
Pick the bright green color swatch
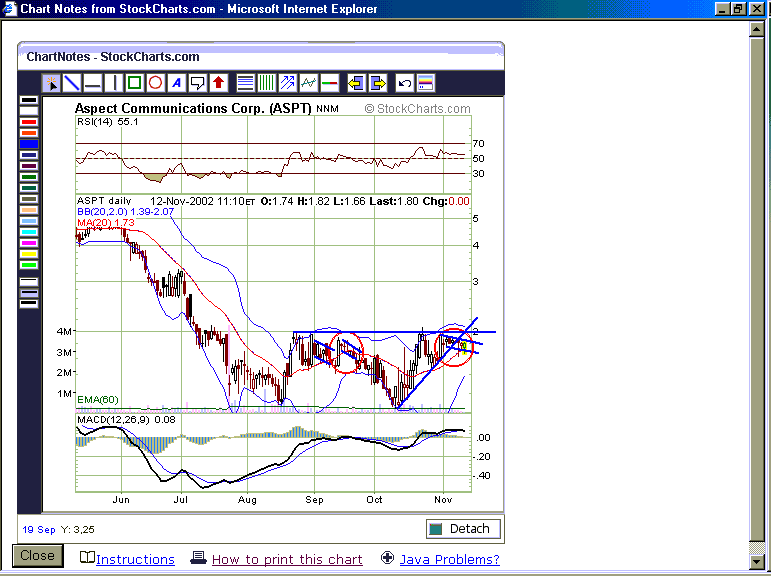pos(29,265)
